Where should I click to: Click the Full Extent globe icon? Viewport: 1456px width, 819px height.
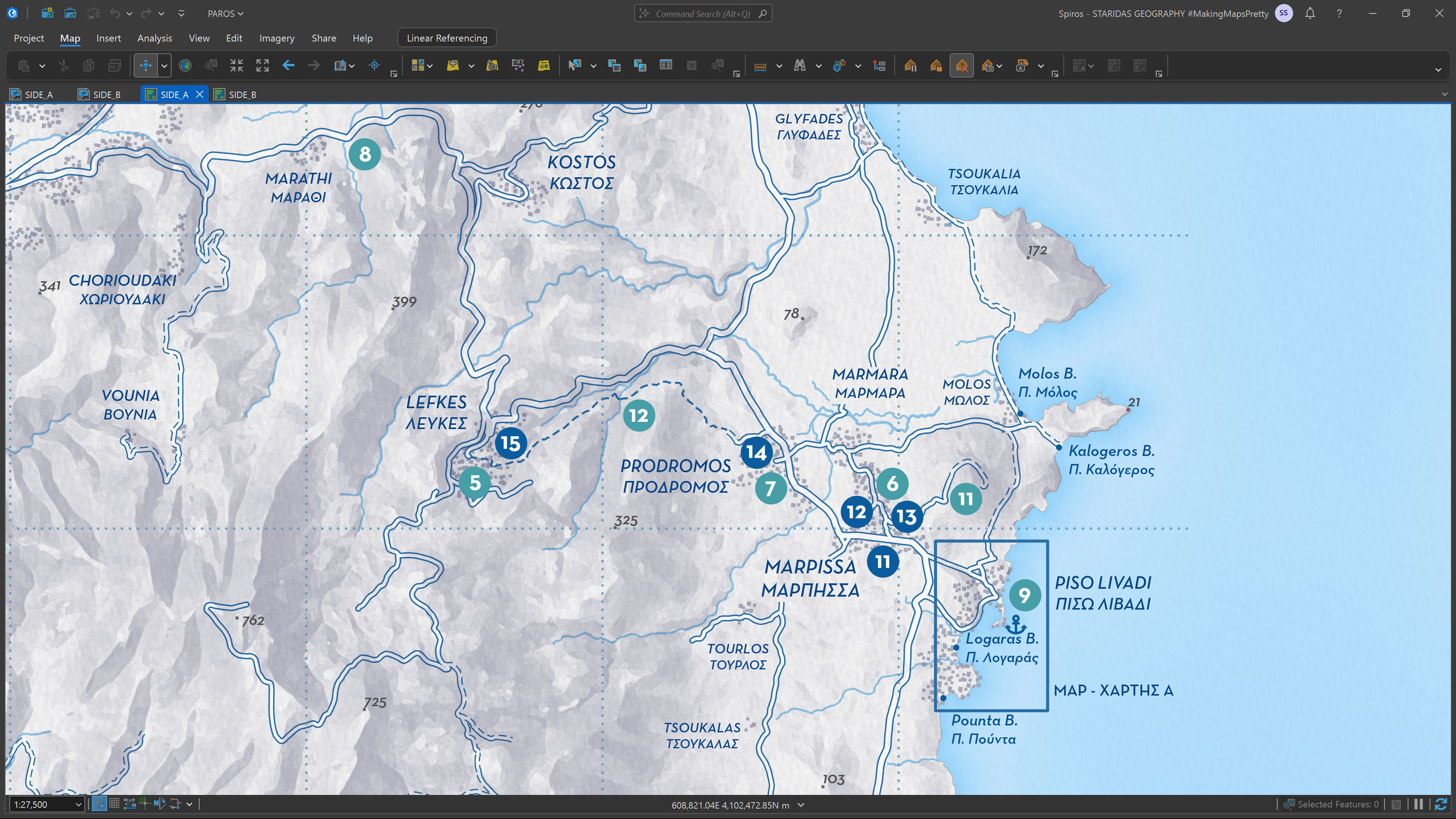pos(185,66)
